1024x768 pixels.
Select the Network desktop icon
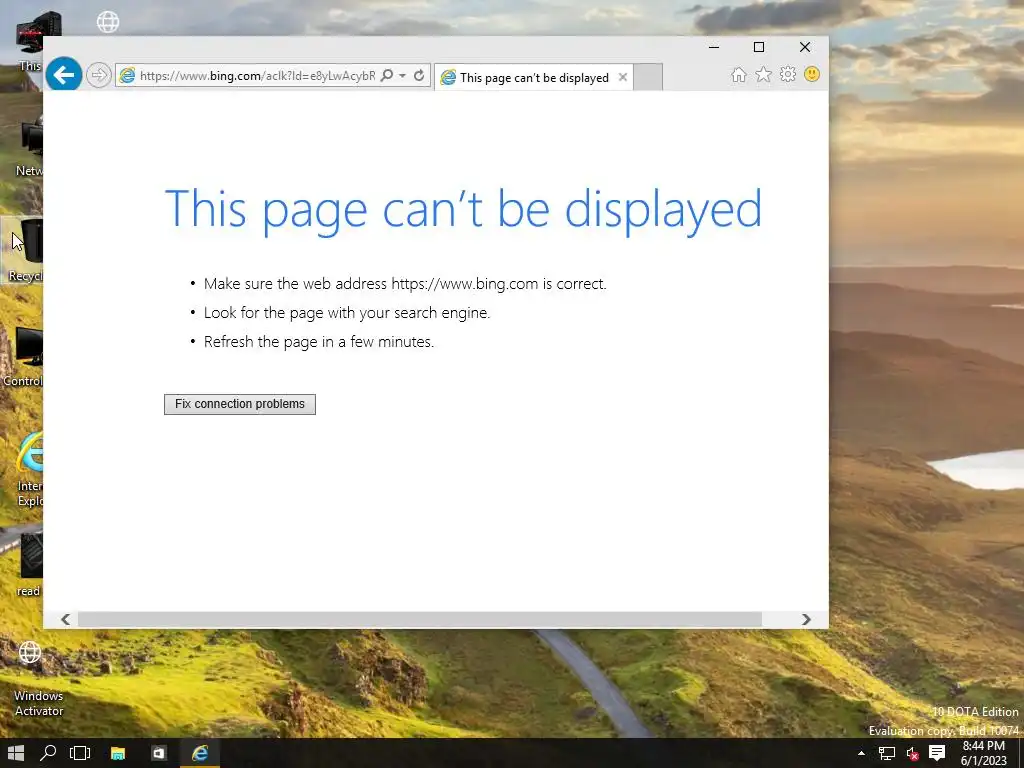pyautogui.click(x=29, y=147)
